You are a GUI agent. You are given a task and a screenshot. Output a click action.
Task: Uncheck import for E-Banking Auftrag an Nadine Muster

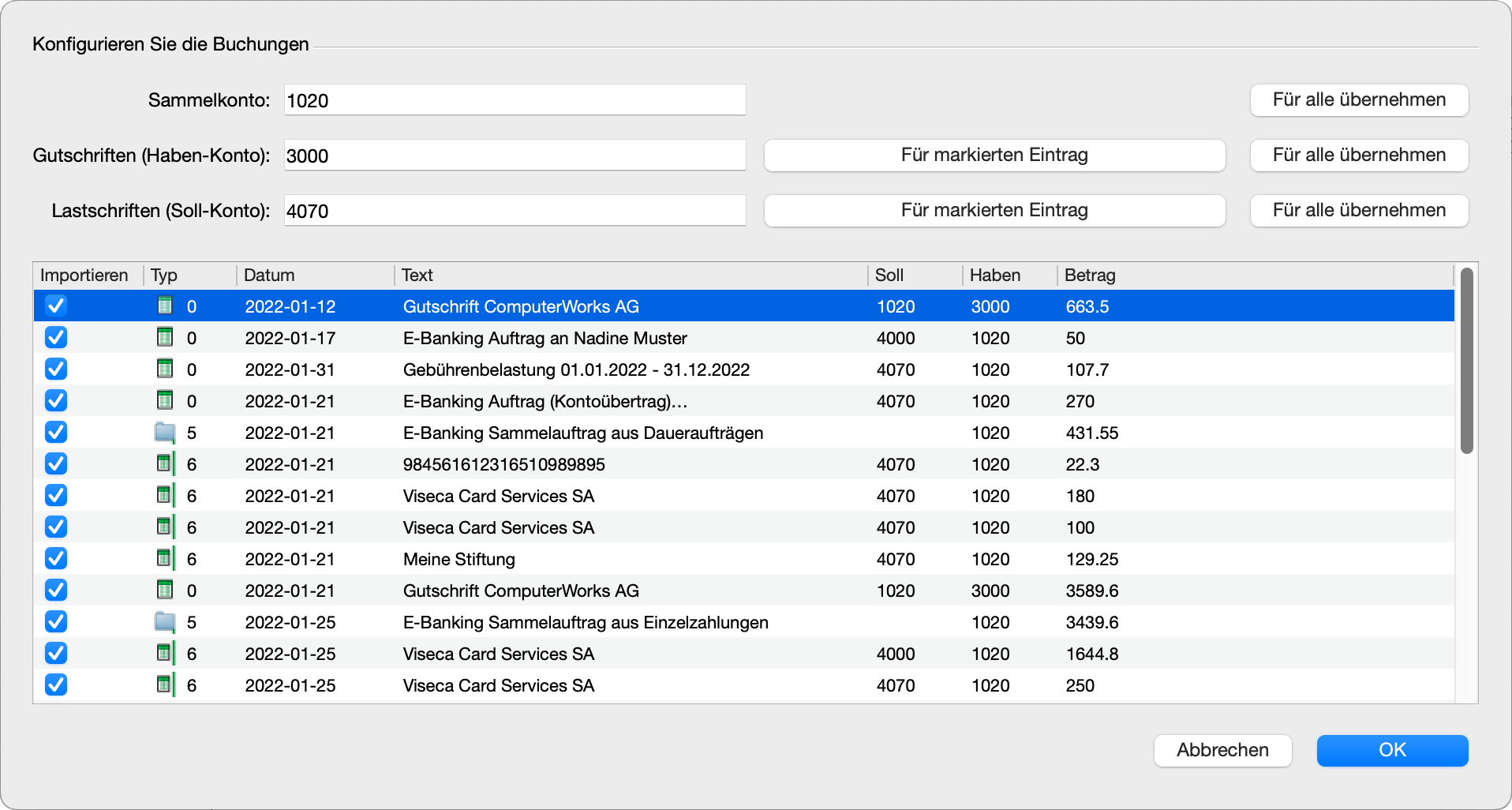[x=56, y=337]
